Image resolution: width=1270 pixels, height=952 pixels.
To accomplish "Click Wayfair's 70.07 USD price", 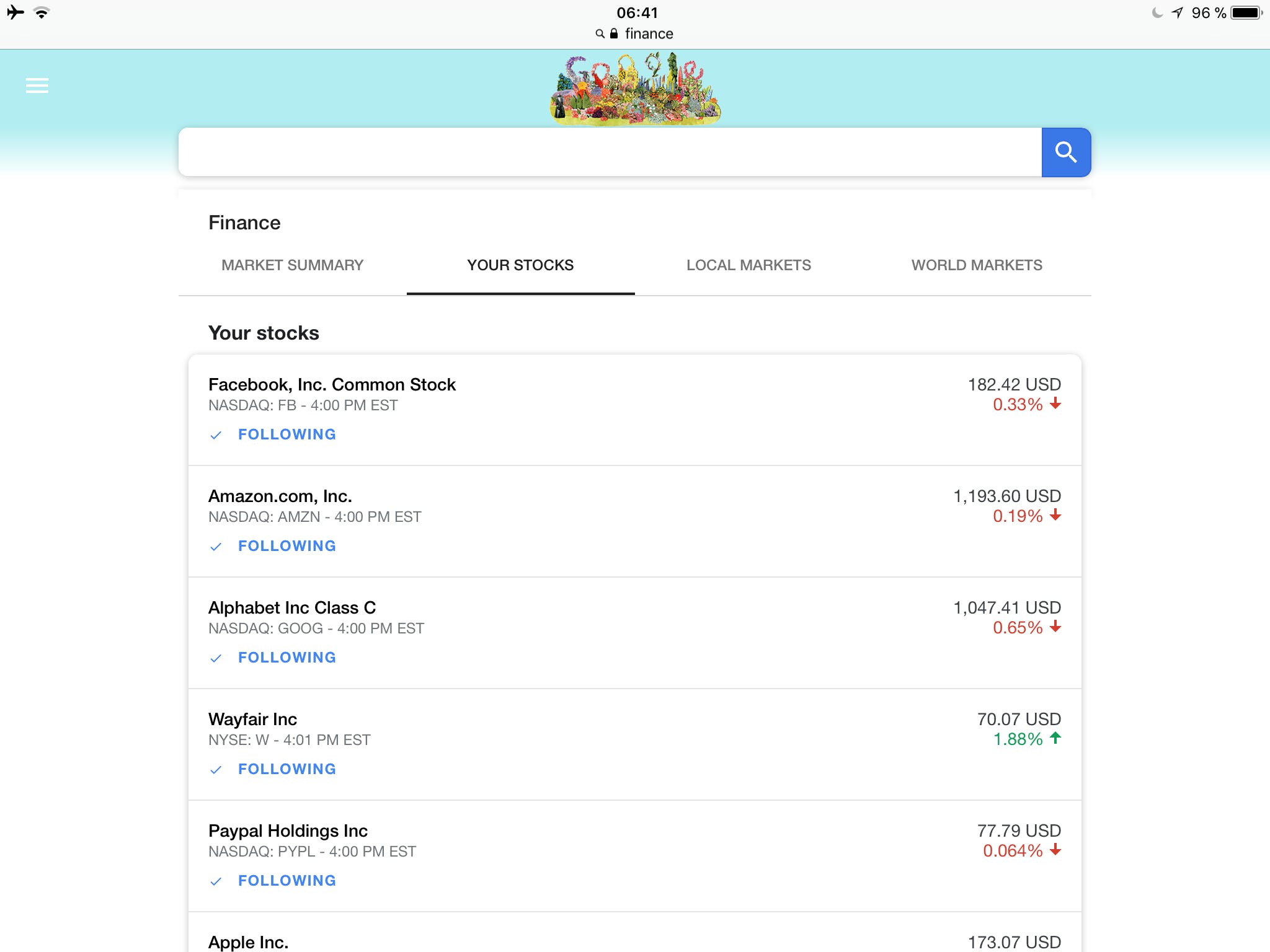I will point(1019,720).
